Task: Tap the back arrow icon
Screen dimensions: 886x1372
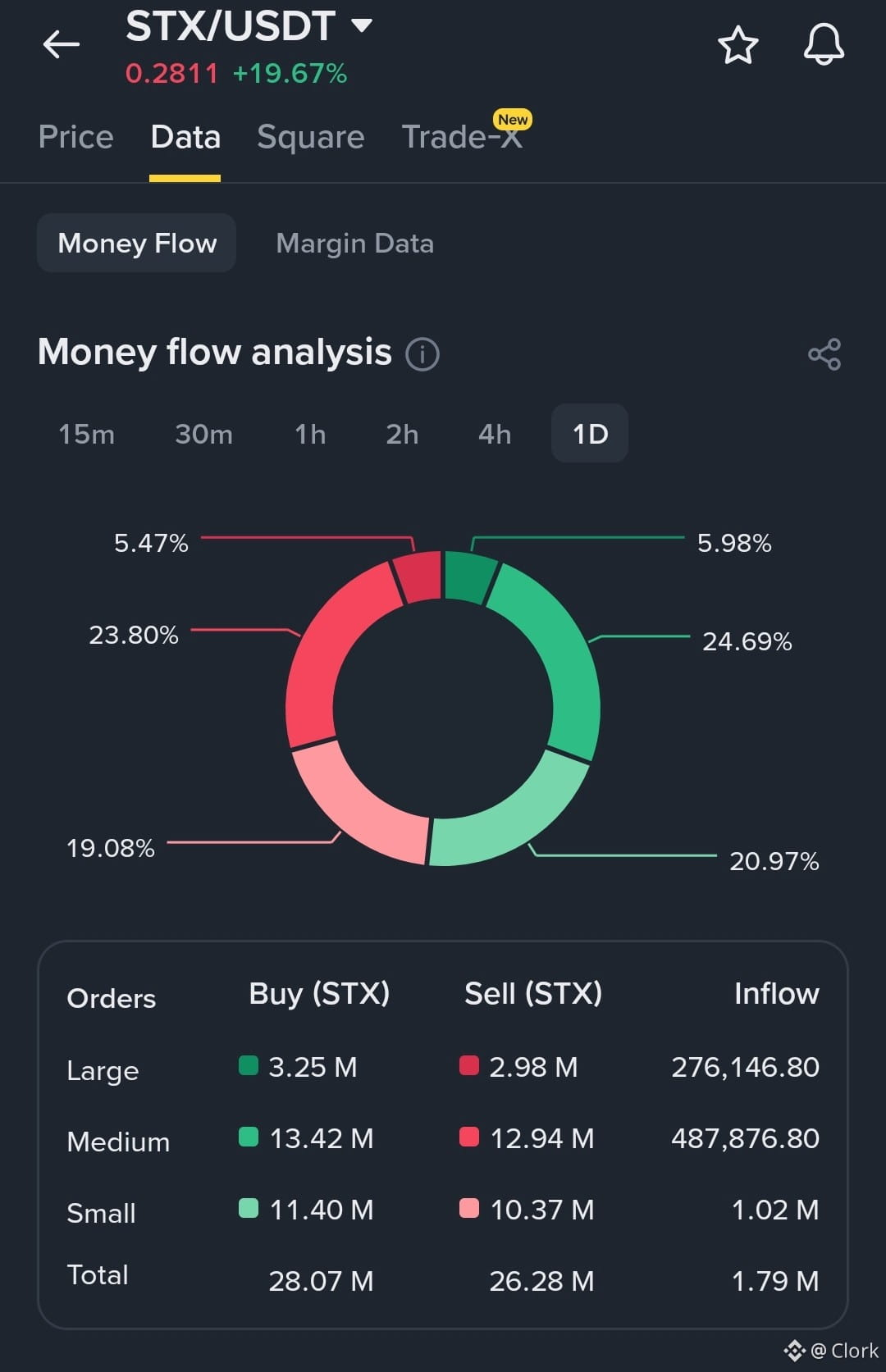Action: pos(62,44)
